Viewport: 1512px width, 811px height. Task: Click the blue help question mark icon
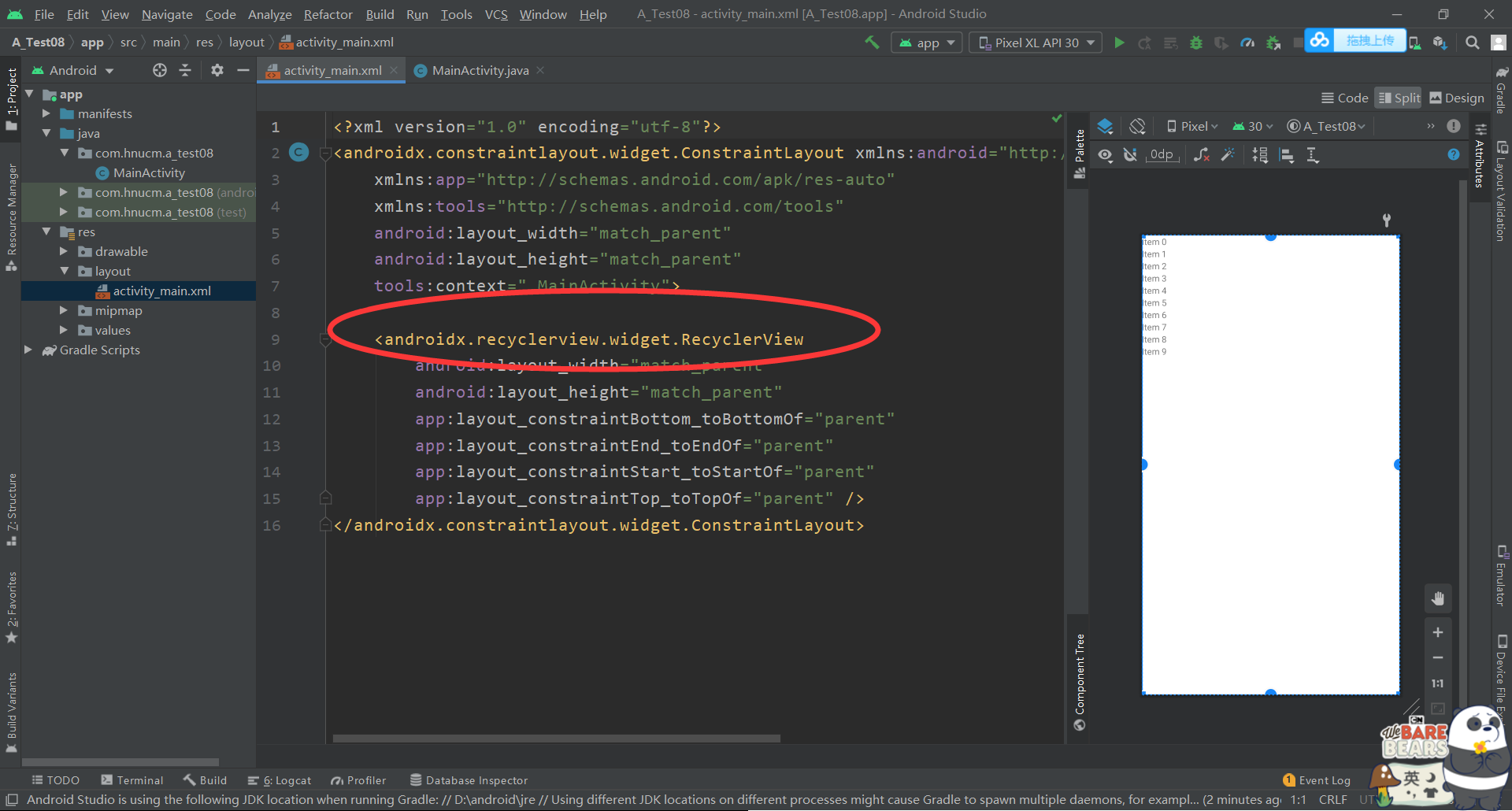coord(1454,155)
